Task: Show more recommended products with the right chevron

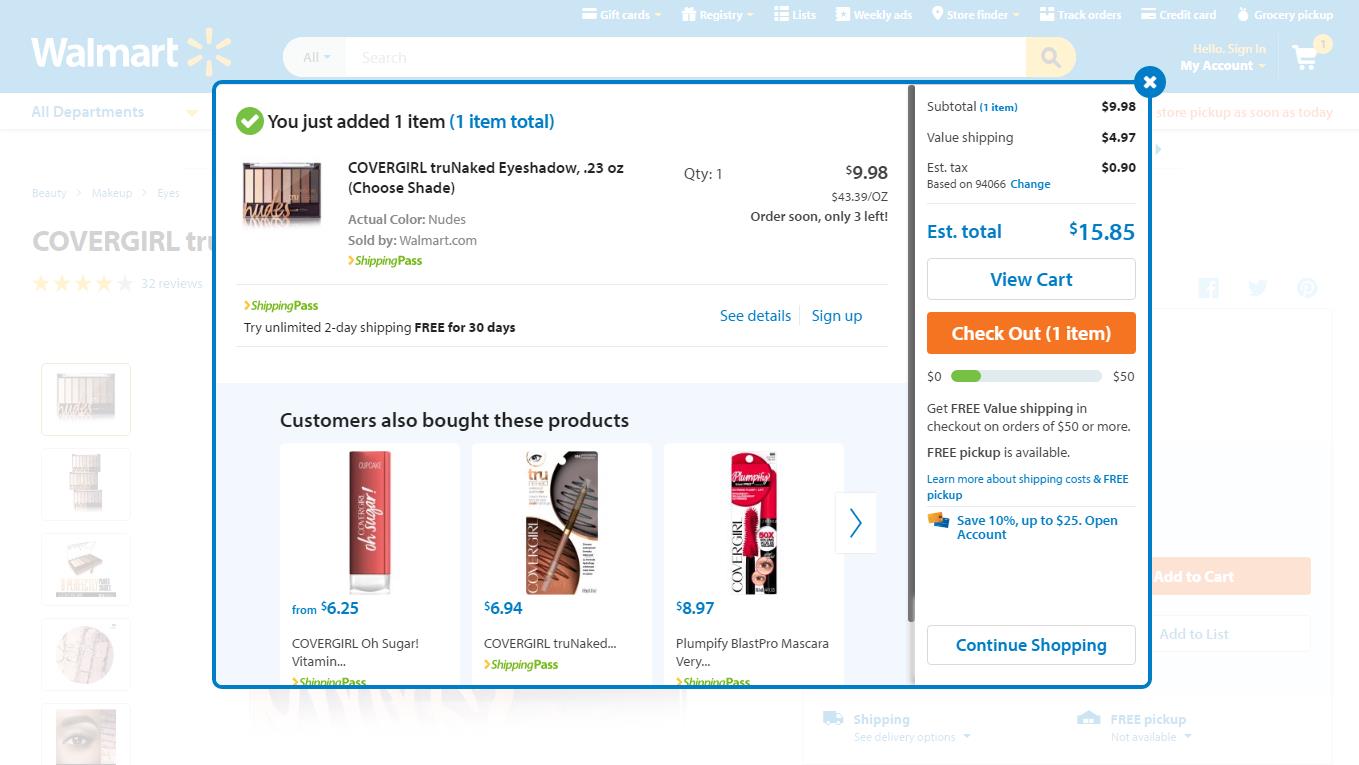Action: [856, 522]
